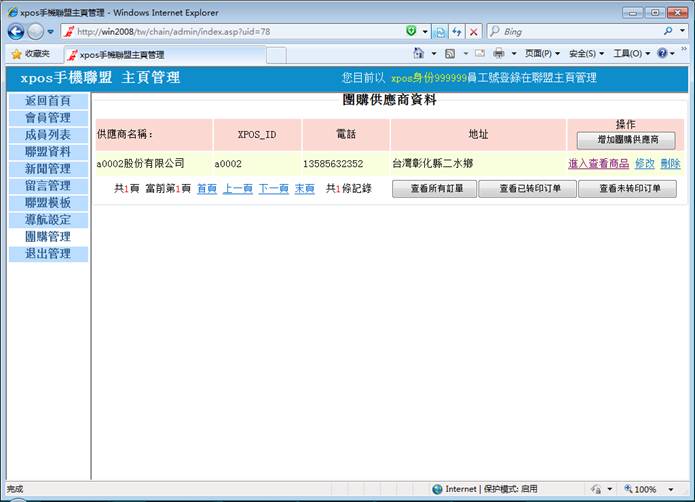The image size is (695, 502).
Task: Click the Stop loading red X icon
Action: click(x=474, y=32)
